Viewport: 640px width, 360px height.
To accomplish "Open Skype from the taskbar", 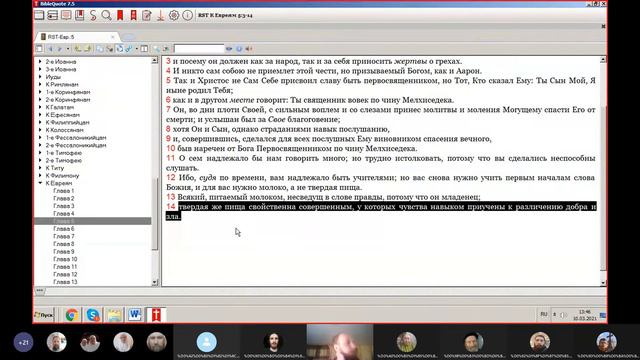I will (93, 315).
